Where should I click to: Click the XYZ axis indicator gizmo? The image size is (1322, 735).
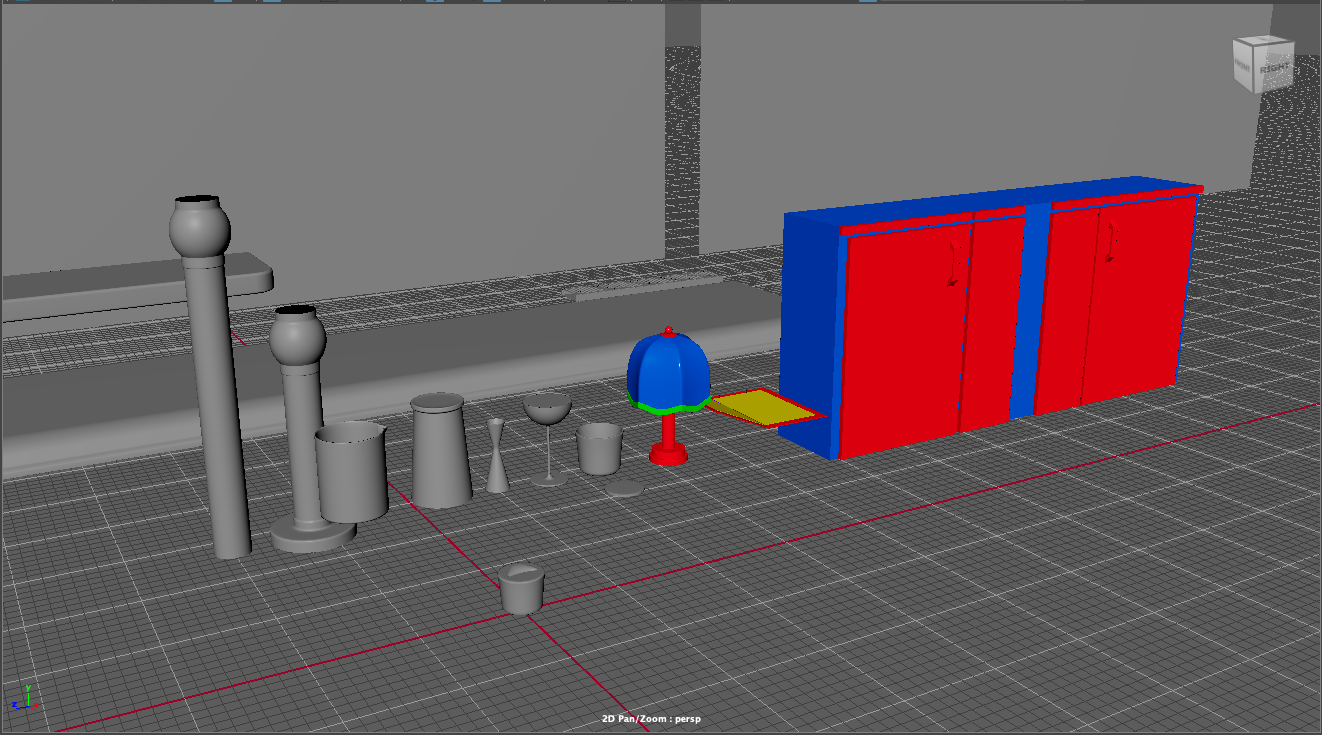(25, 698)
